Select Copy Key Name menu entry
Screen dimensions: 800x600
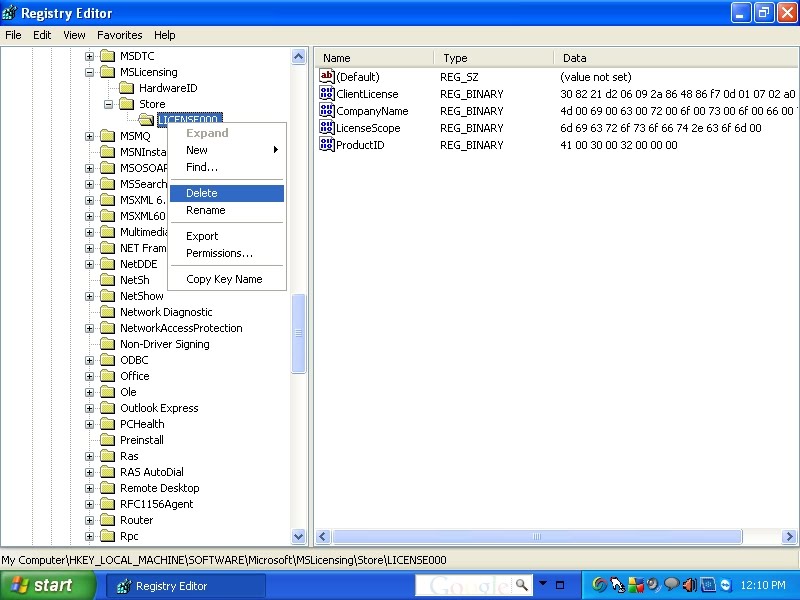pyautogui.click(x=227, y=279)
